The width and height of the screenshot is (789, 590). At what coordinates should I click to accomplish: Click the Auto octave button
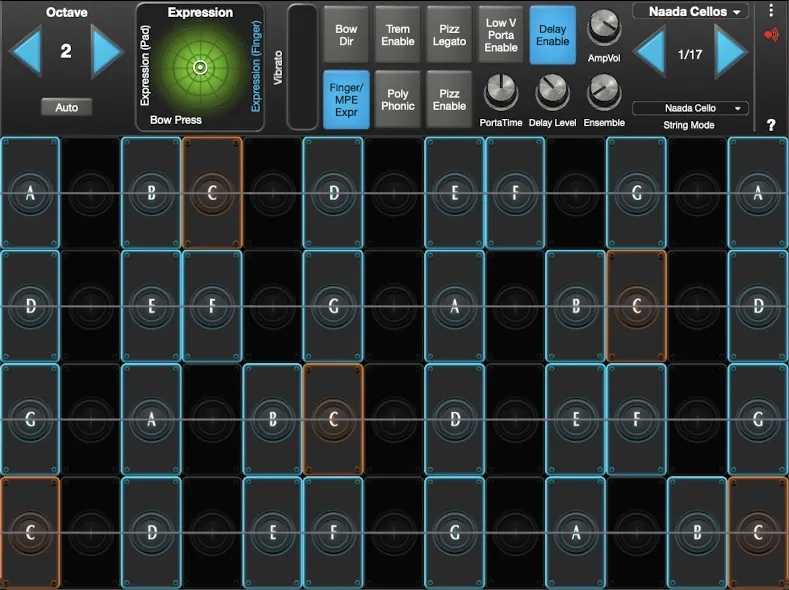coord(66,107)
